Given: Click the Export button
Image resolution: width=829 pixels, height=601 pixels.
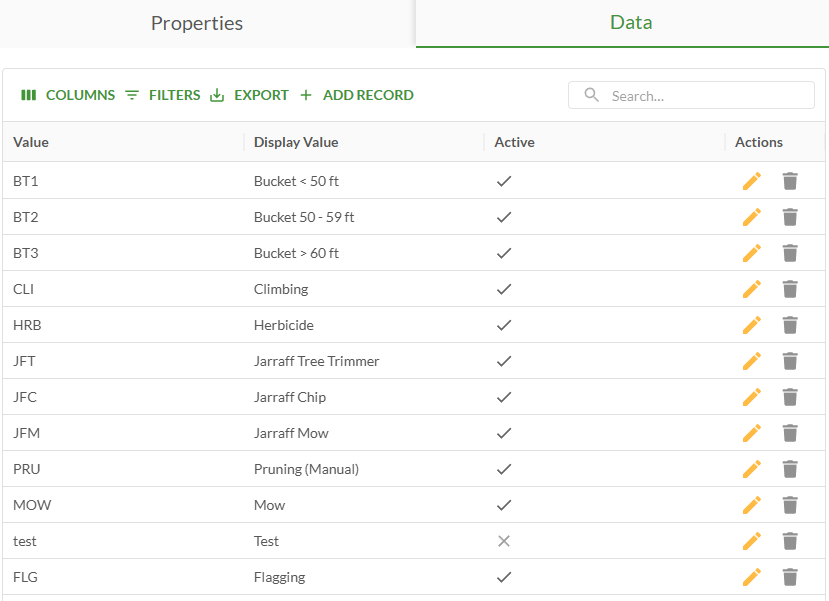Looking at the screenshot, I should [249, 95].
